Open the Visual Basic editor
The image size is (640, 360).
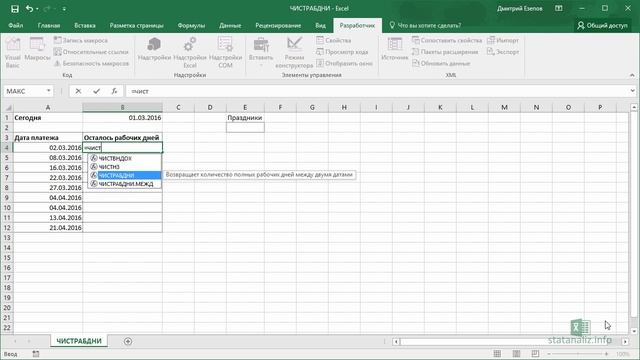tap(13, 52)
